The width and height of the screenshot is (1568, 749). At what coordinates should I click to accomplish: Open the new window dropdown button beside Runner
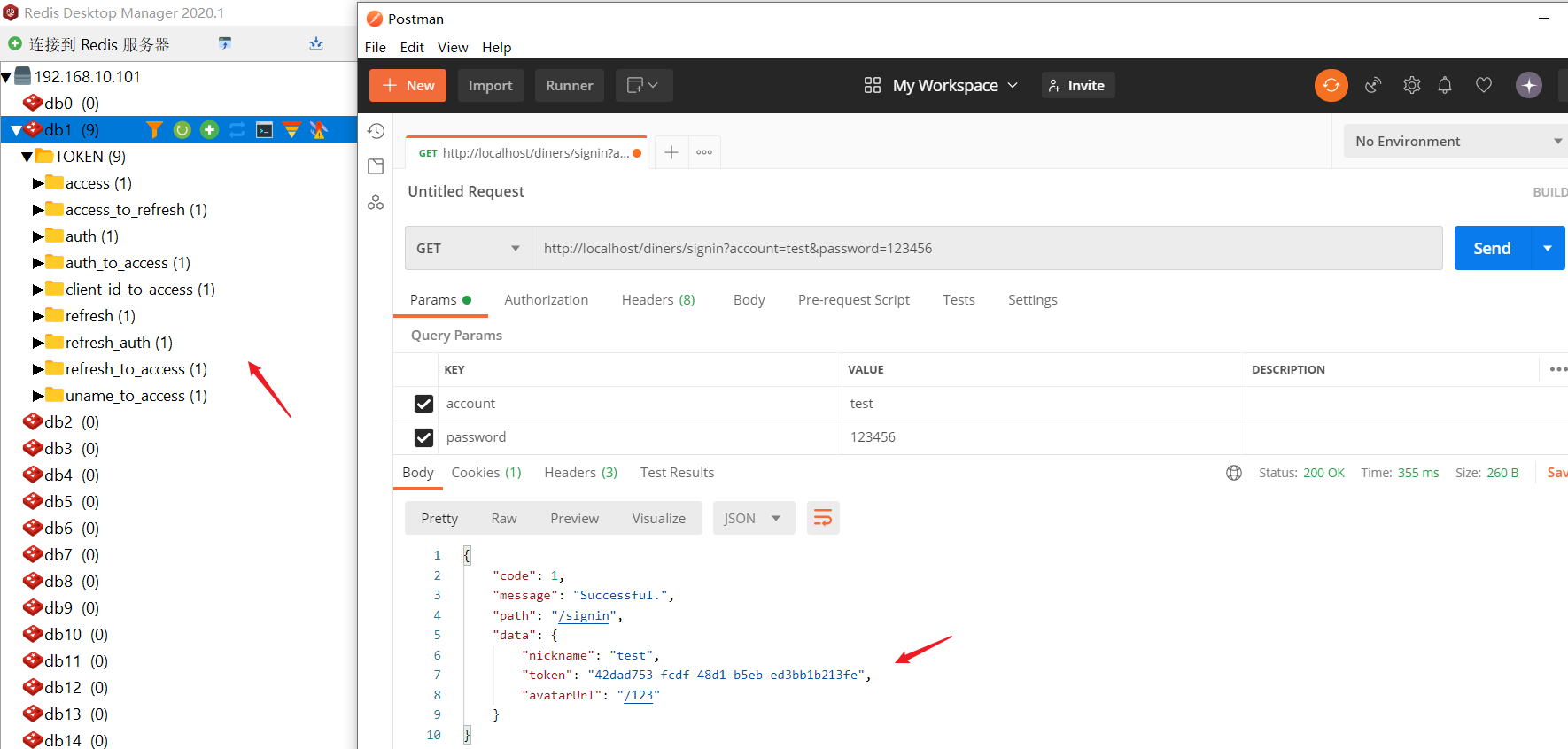pyautogui.click(x=643, y=85)
